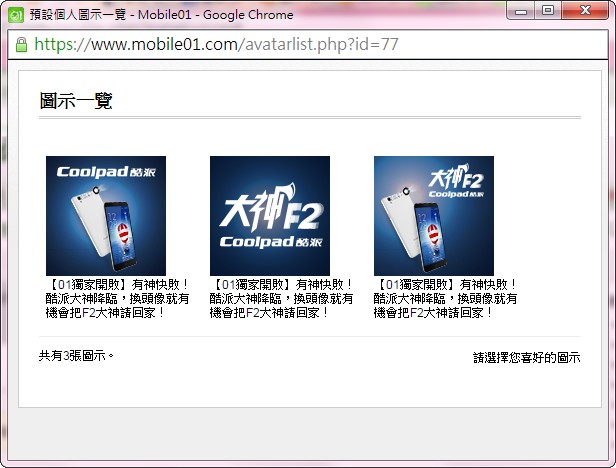Pick the avatar with 大神F2 logo above phone
Screen dimensions: 616x468
(434, 216)
